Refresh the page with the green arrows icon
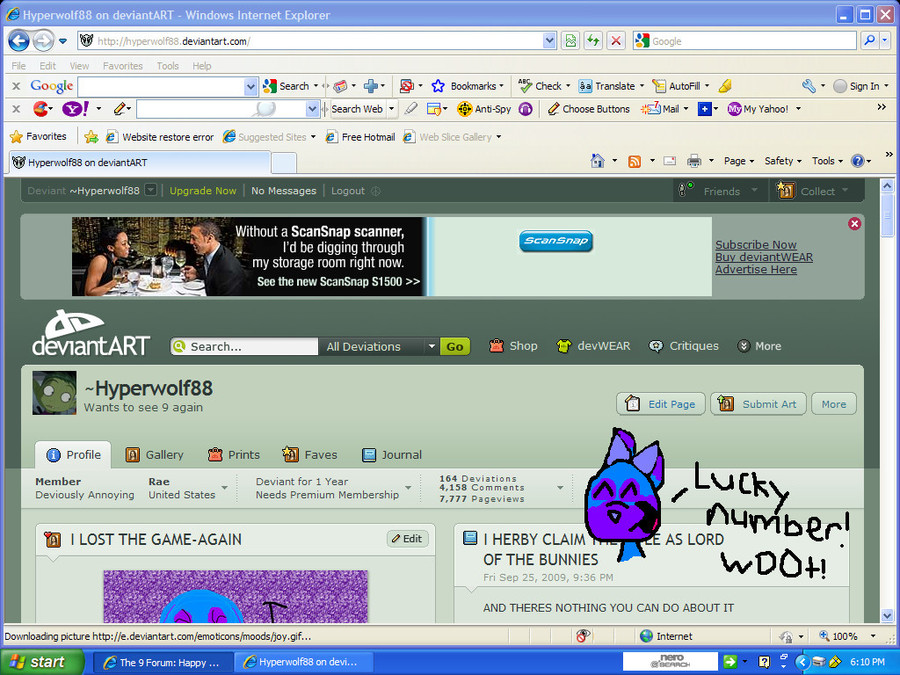The width and height of the screenshot is (900, 675). 593,41
